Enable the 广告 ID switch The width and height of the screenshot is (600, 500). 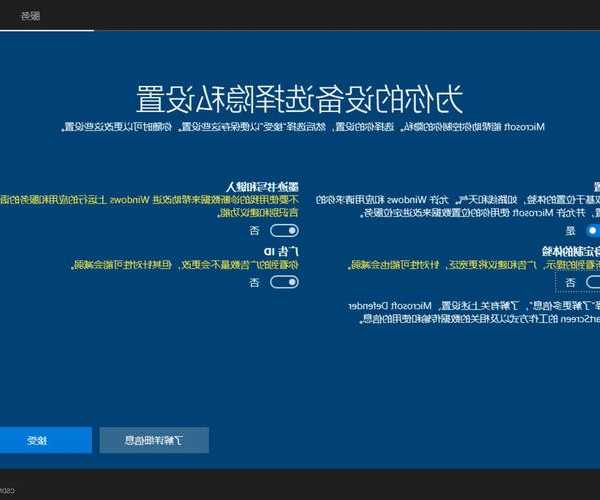(284, 282)
